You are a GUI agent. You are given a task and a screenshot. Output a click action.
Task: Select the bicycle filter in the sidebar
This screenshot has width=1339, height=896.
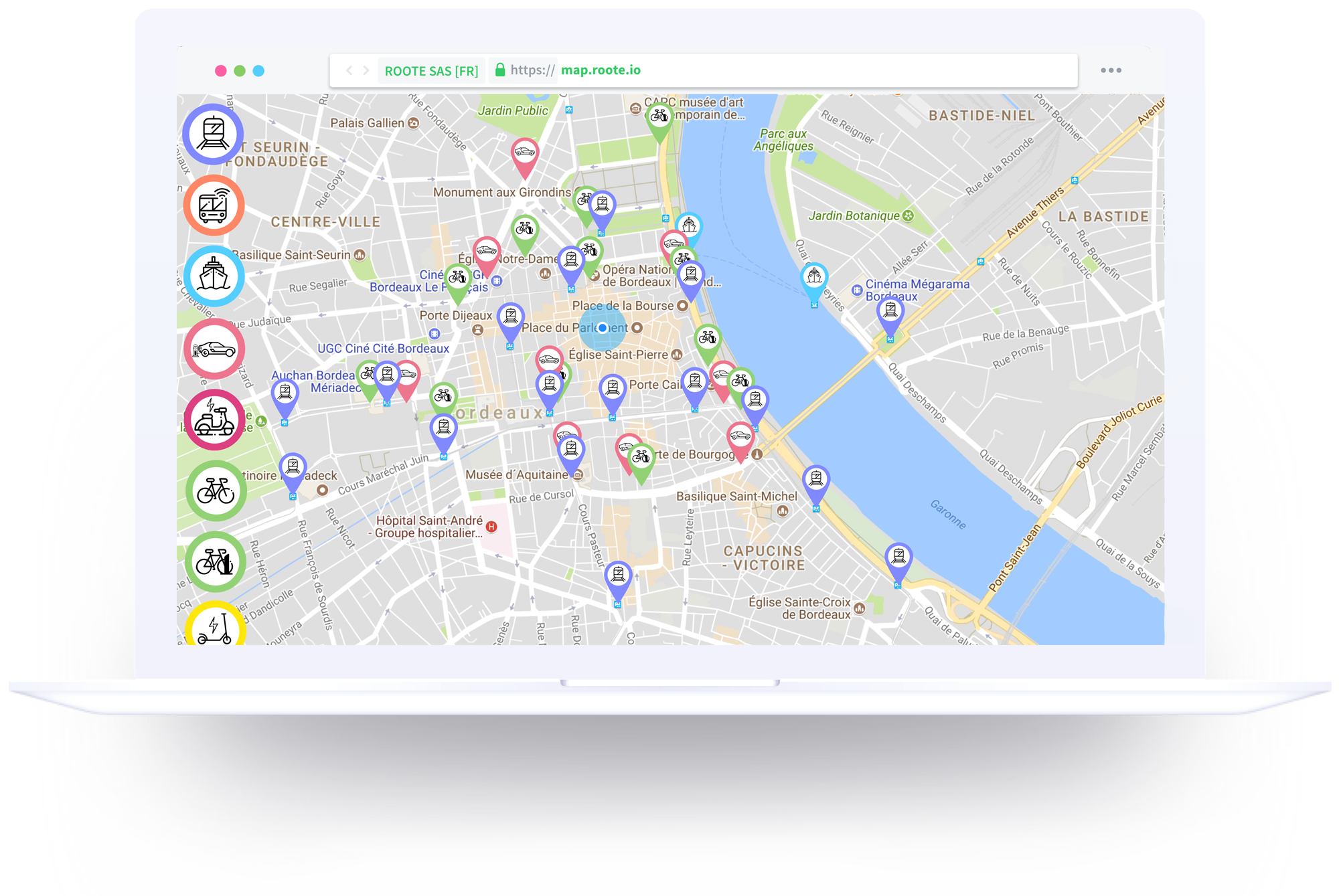click(x=216, y=490)
